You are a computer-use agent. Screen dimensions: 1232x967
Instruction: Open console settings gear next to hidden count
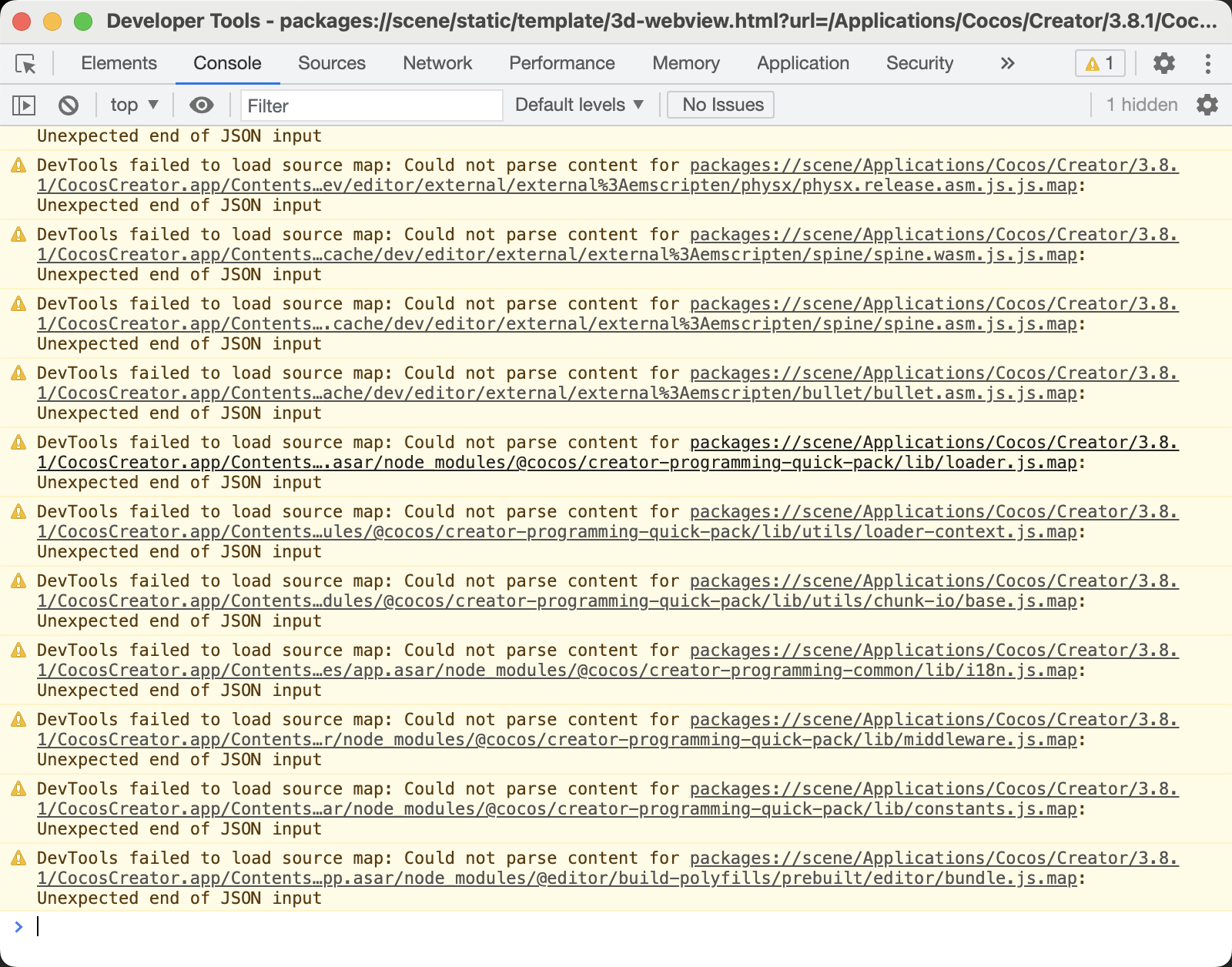[x=1207, y=105]
